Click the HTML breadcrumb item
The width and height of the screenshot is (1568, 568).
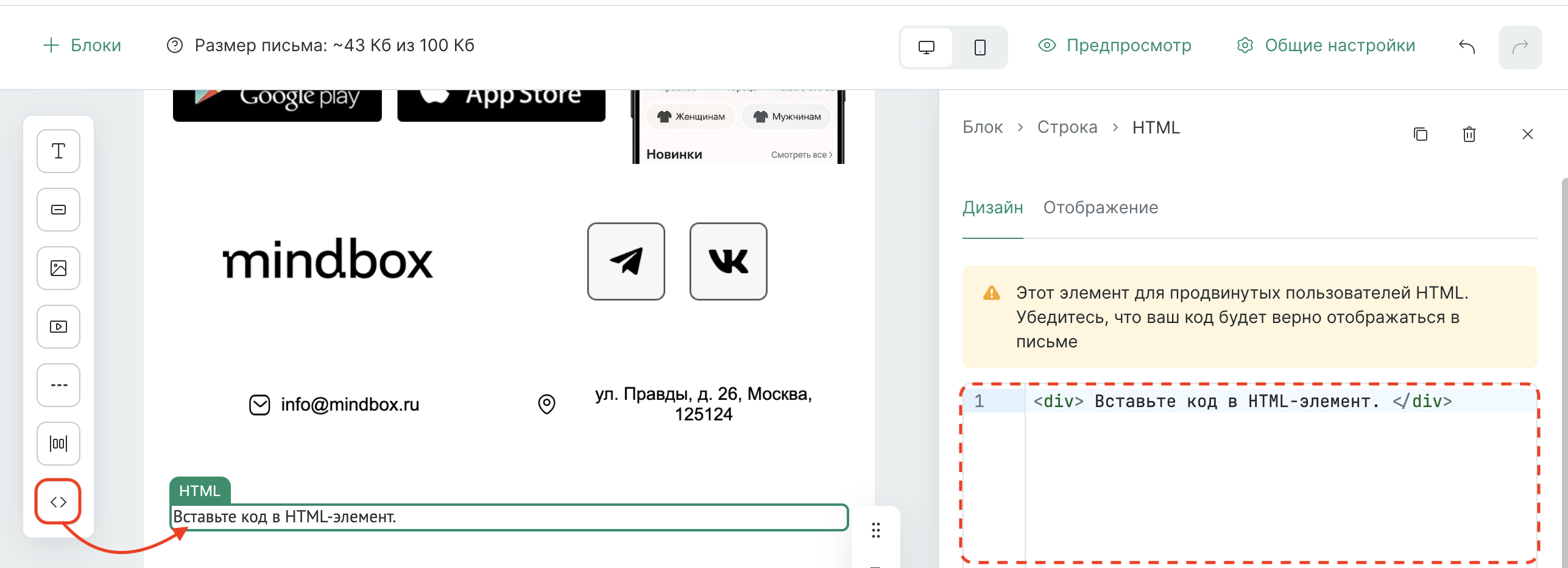click(1156, 127)
